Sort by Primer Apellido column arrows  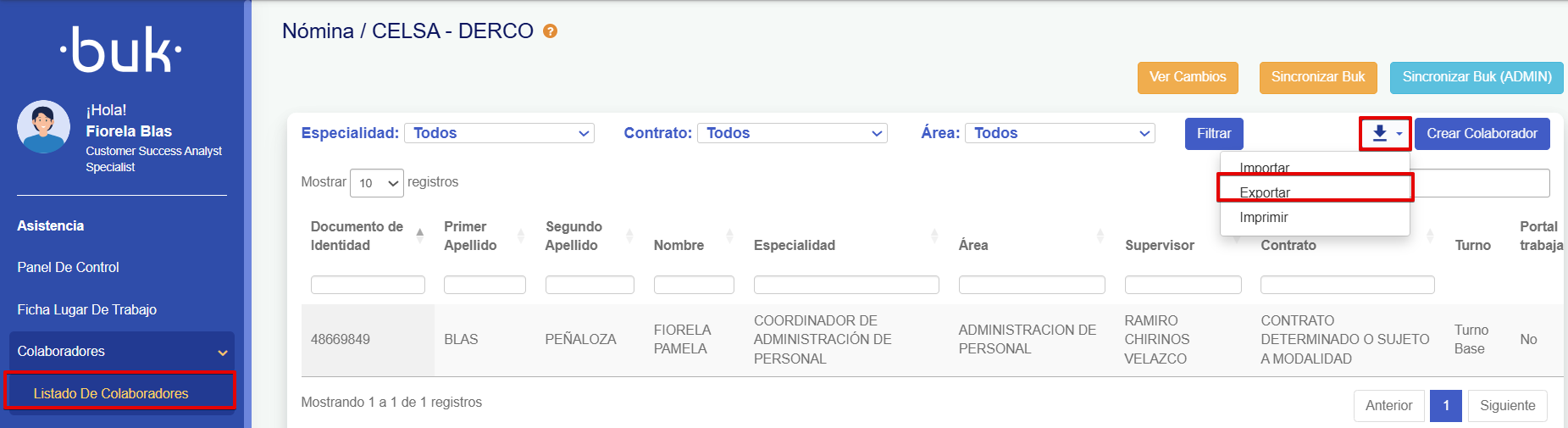(520, 236)
